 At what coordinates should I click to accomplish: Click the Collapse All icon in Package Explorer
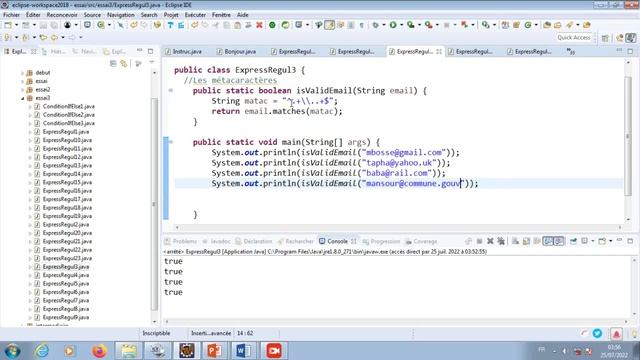point(113,64)
